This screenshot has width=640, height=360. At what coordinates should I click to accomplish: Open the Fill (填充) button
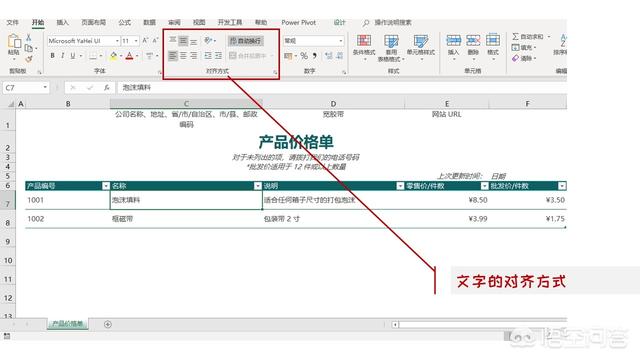click(523, 48)
